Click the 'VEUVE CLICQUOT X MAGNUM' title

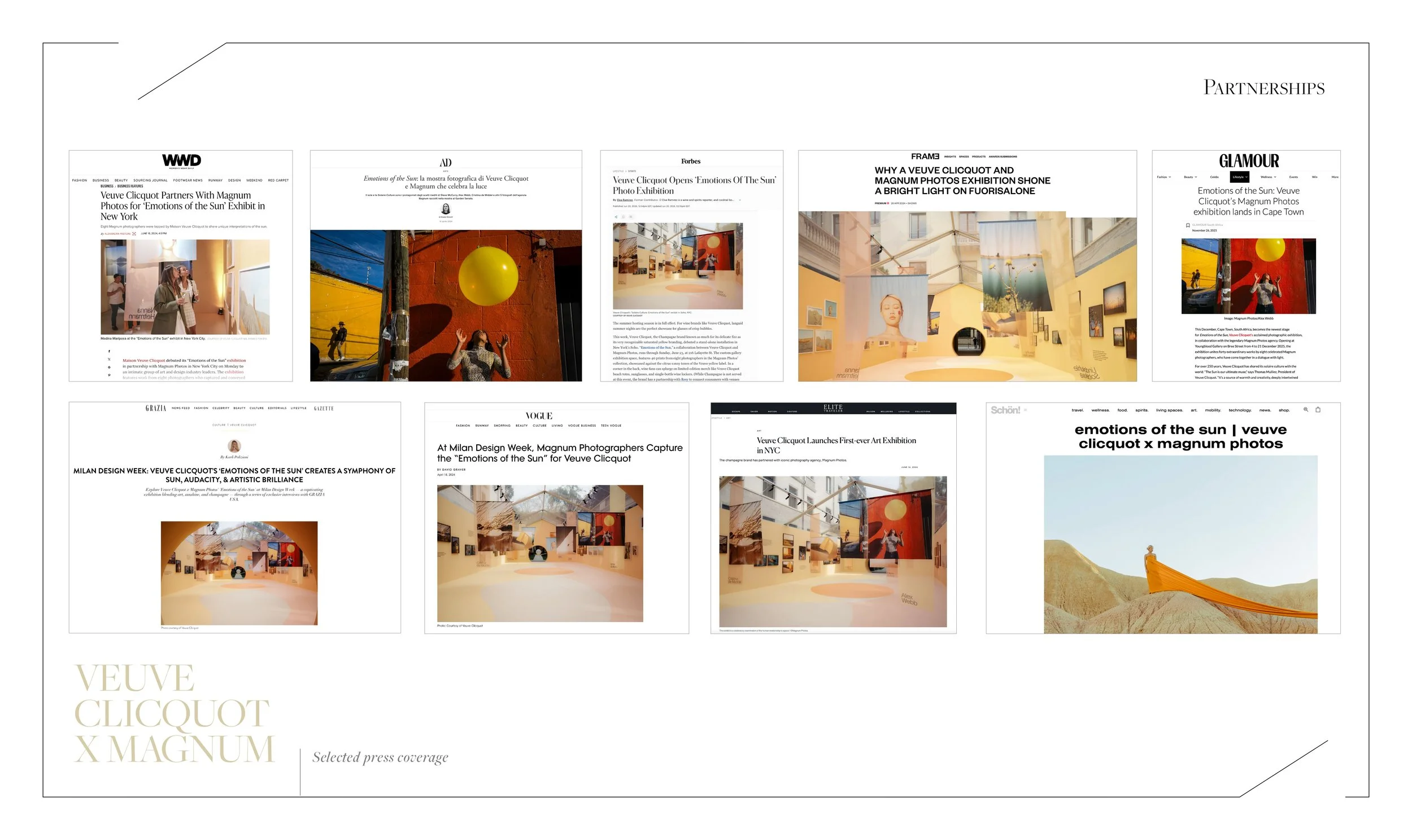(x=175, y=714)
